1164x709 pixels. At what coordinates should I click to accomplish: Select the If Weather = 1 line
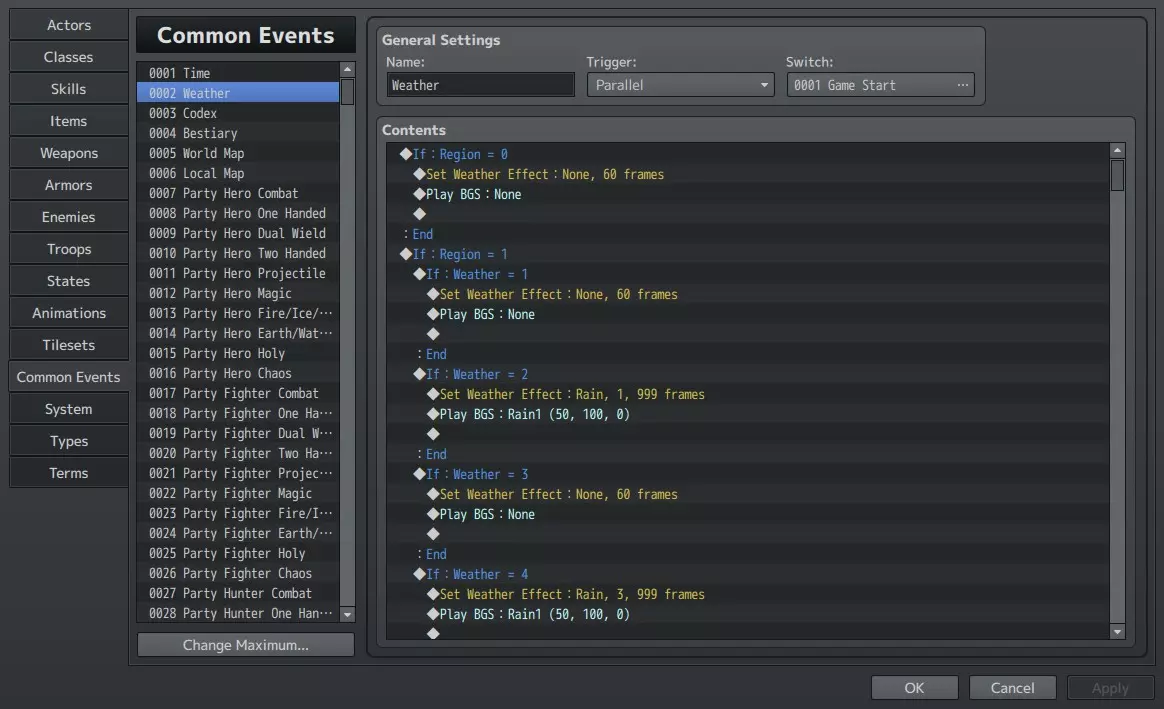click(x=748, y=274)
